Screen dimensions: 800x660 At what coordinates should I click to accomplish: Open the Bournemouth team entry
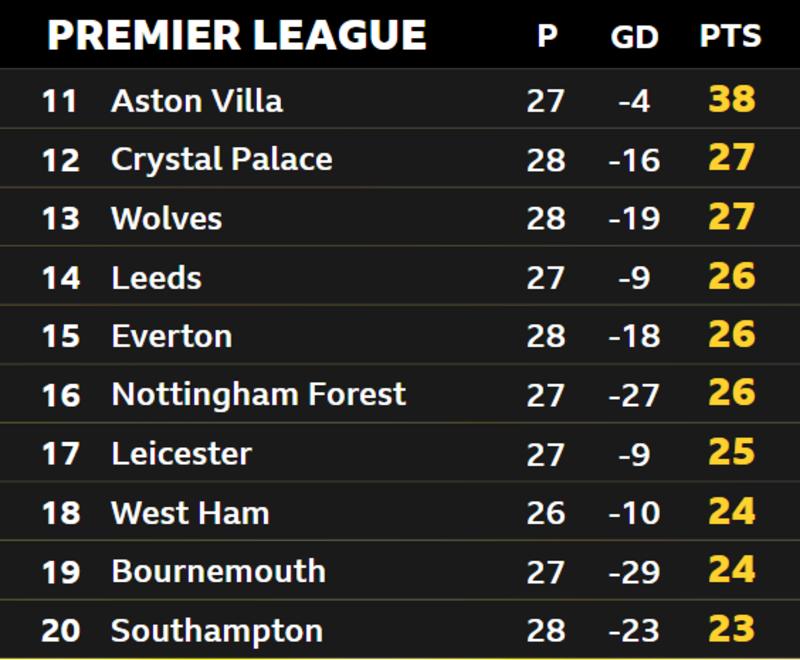coord(218,571)
